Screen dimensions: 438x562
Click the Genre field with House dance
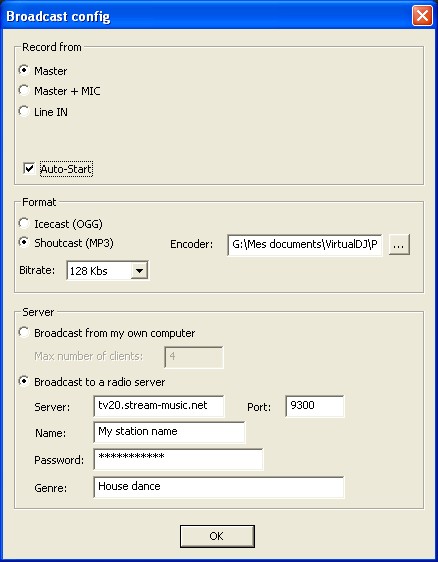pos(219,487)
